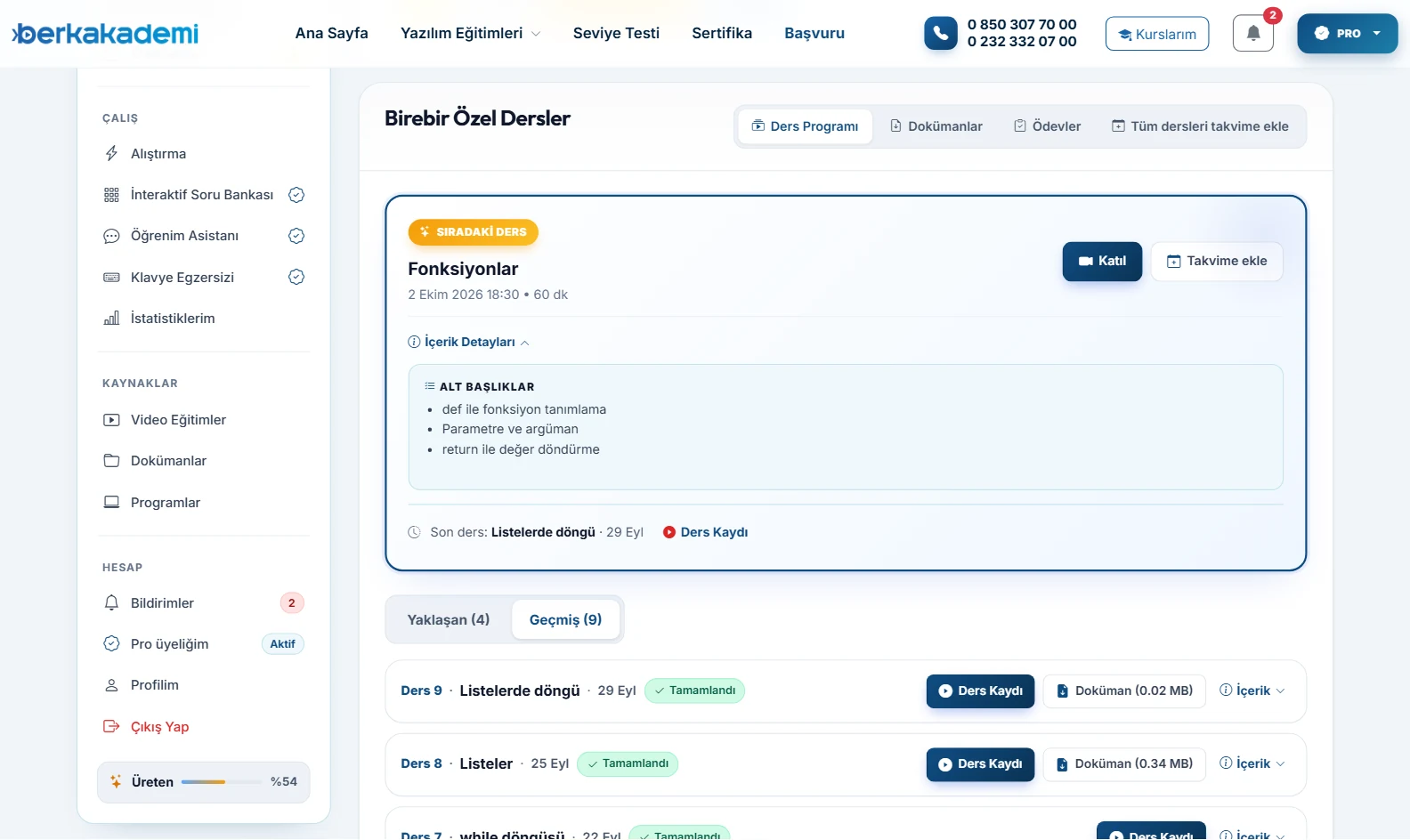Expand İçerik for Listelerde döngü lesson
The image size is (1410, 840).
(x=1252, y=691)
